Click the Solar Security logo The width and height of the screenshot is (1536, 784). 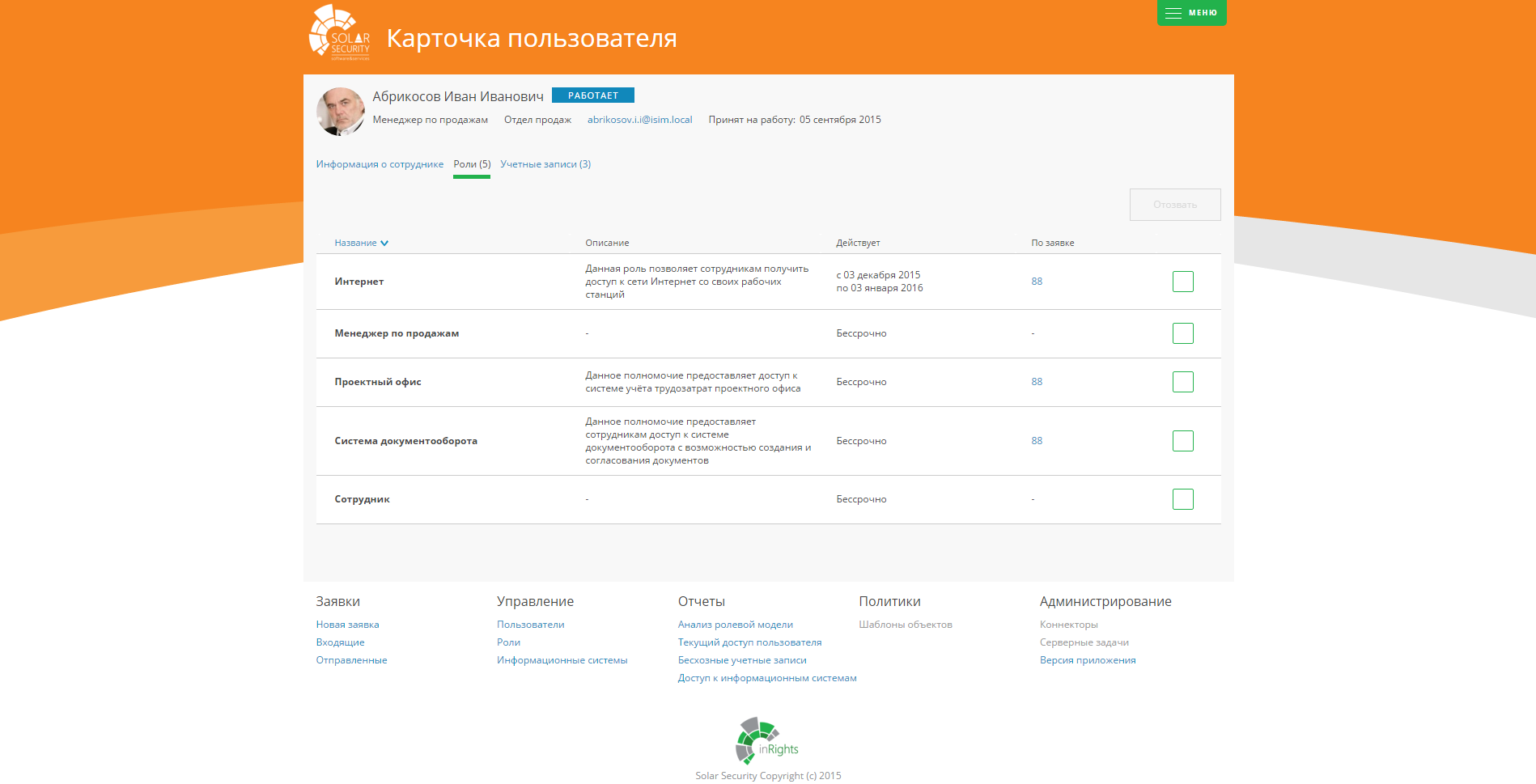[x=340, y=33]
